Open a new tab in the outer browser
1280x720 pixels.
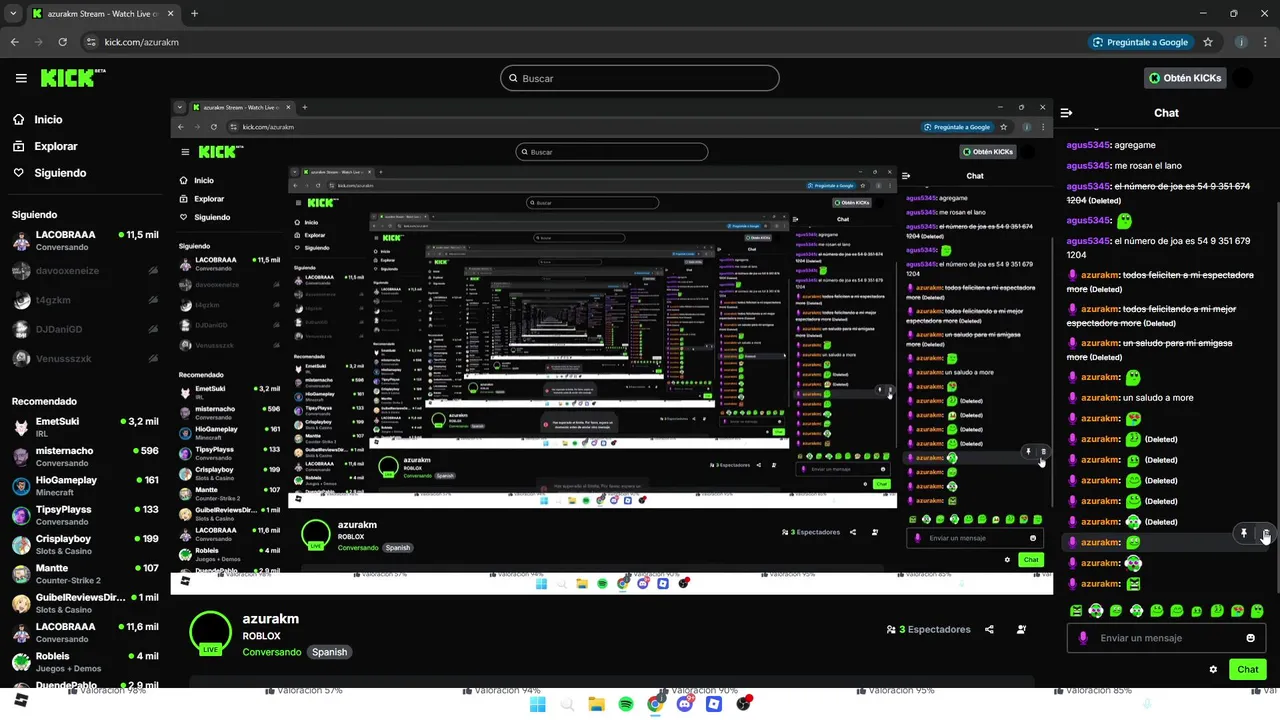click(194, 14)
